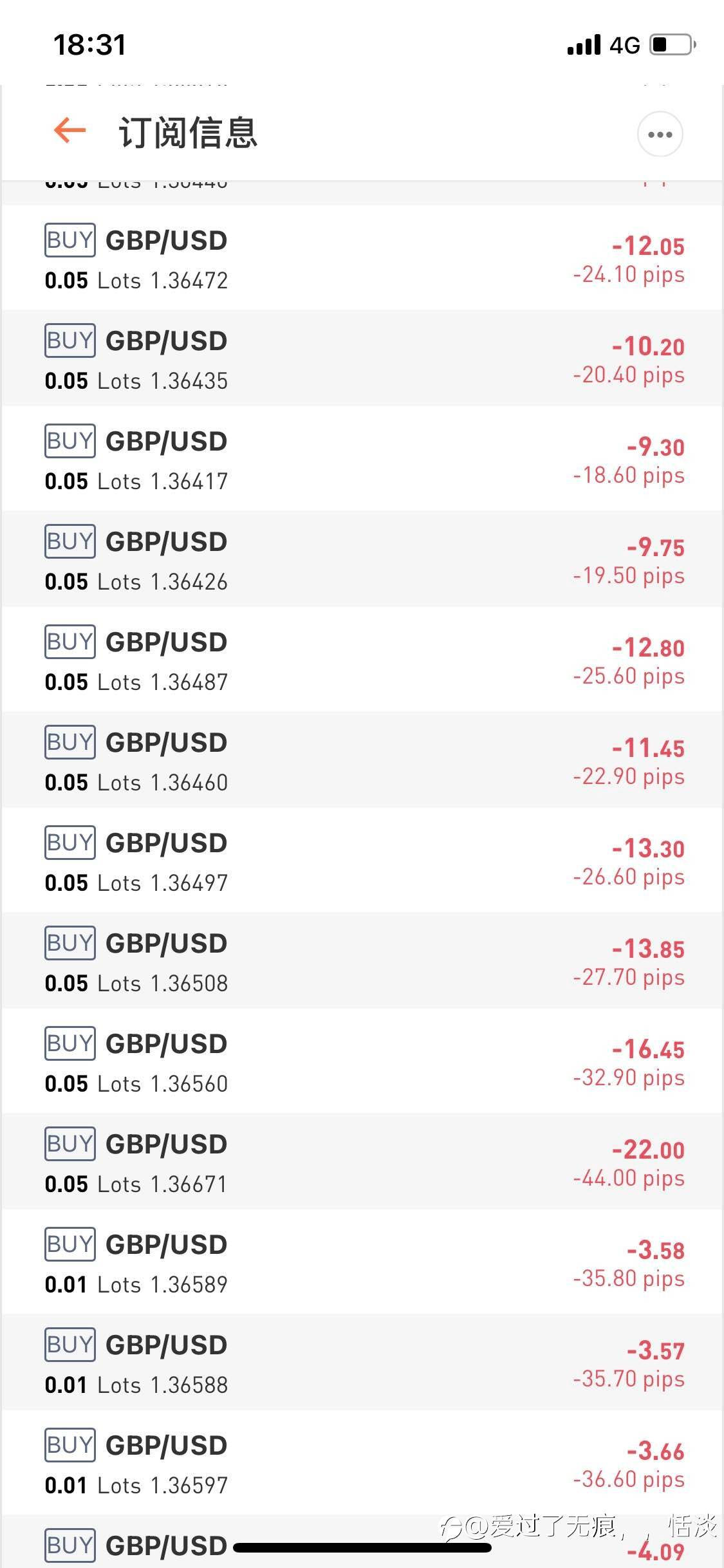Tap BUY badge on 1.36435 order
Image resolution: width=724 pixels, height=1568 pixels.
[x=70, y=341]
